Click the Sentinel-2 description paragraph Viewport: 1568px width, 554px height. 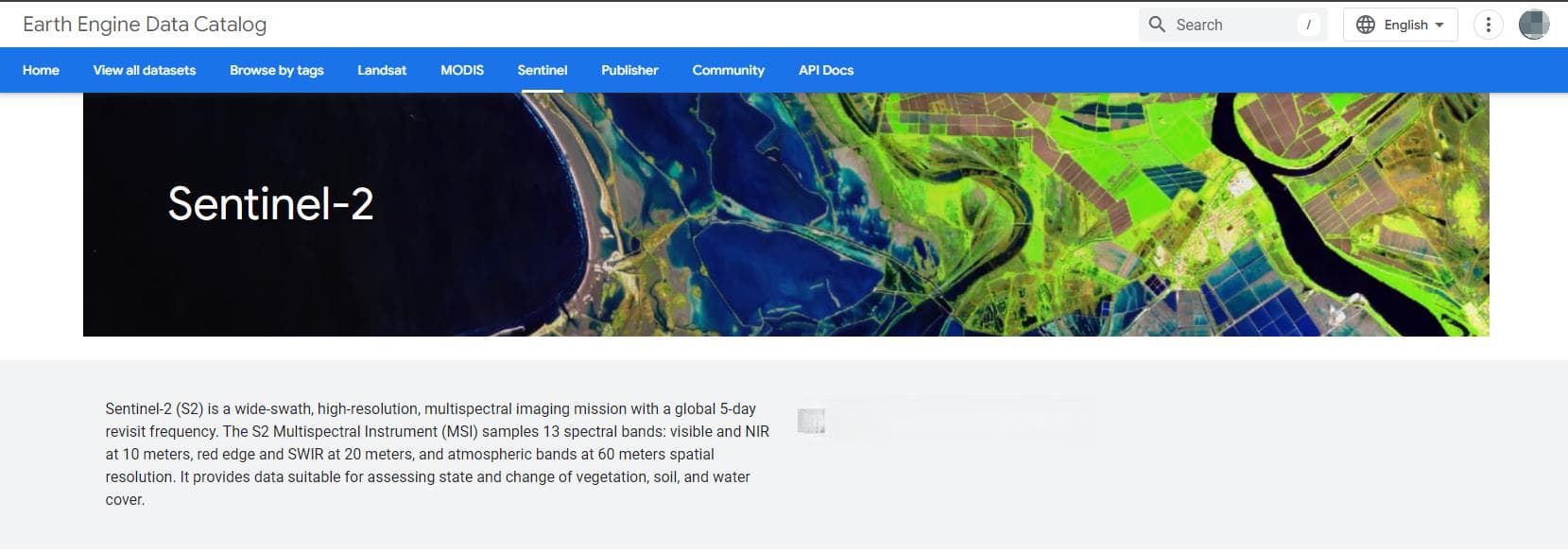(x=437, y=454)
